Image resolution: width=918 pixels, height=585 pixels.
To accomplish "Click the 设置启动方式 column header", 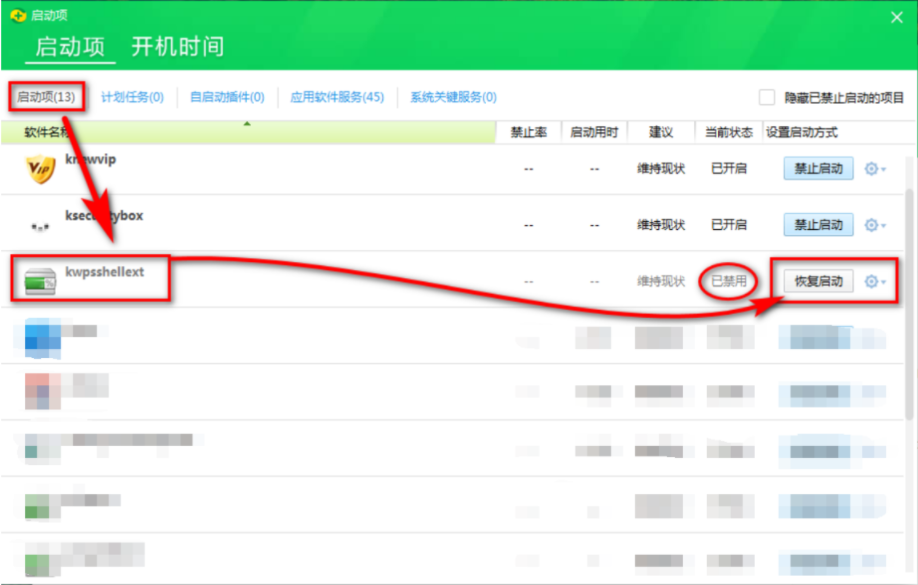I will pyautogui.click(x=801, y=132).
